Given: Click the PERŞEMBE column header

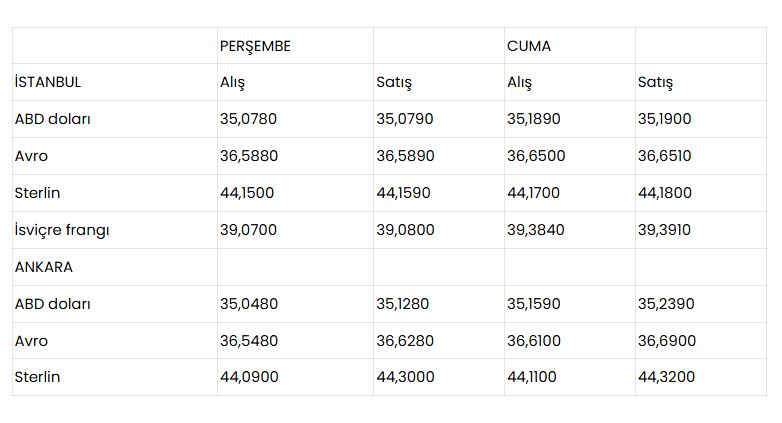Looking at the screenshot, I should pos(255,46).
